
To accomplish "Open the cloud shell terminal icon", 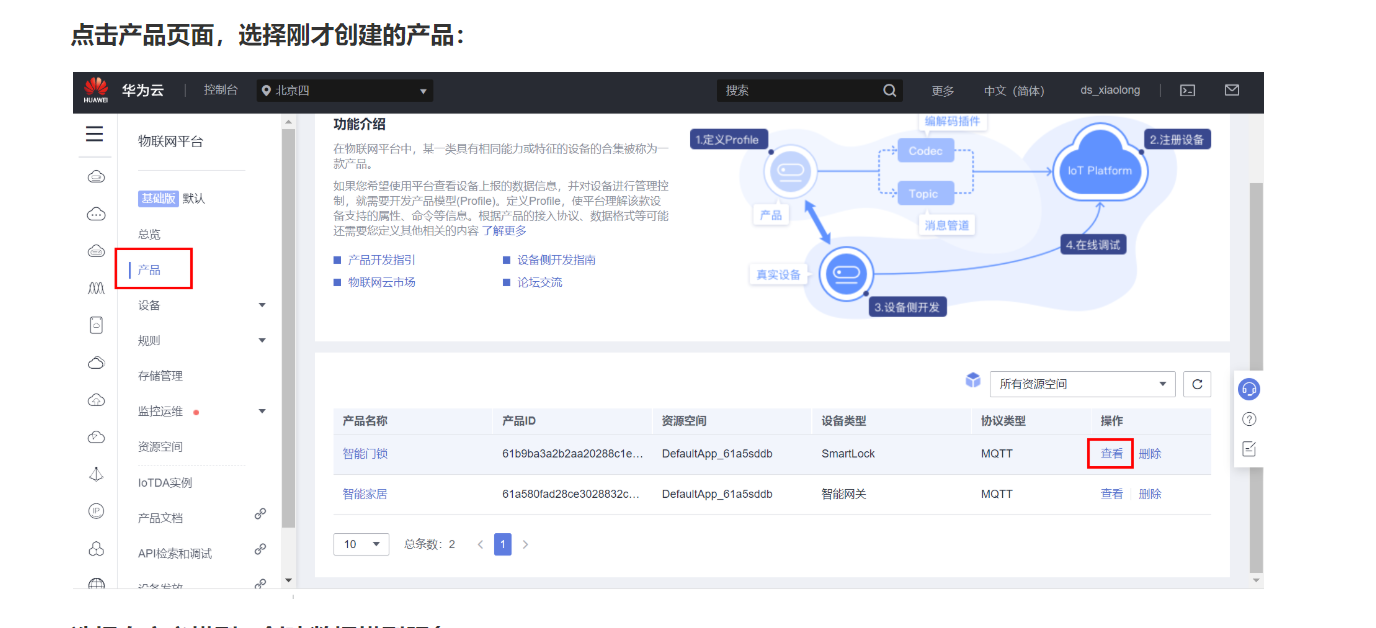I will click(1187, 90).
